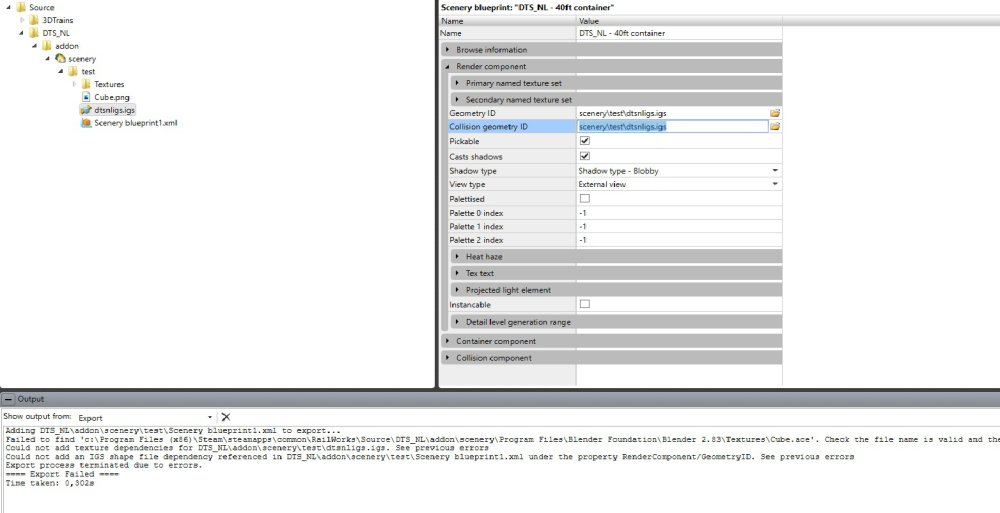The height and width of the screenshot is (513, 1000).
Task: Click the dtsnligs.igs shape file icon
Action: (x=86, y=111)
